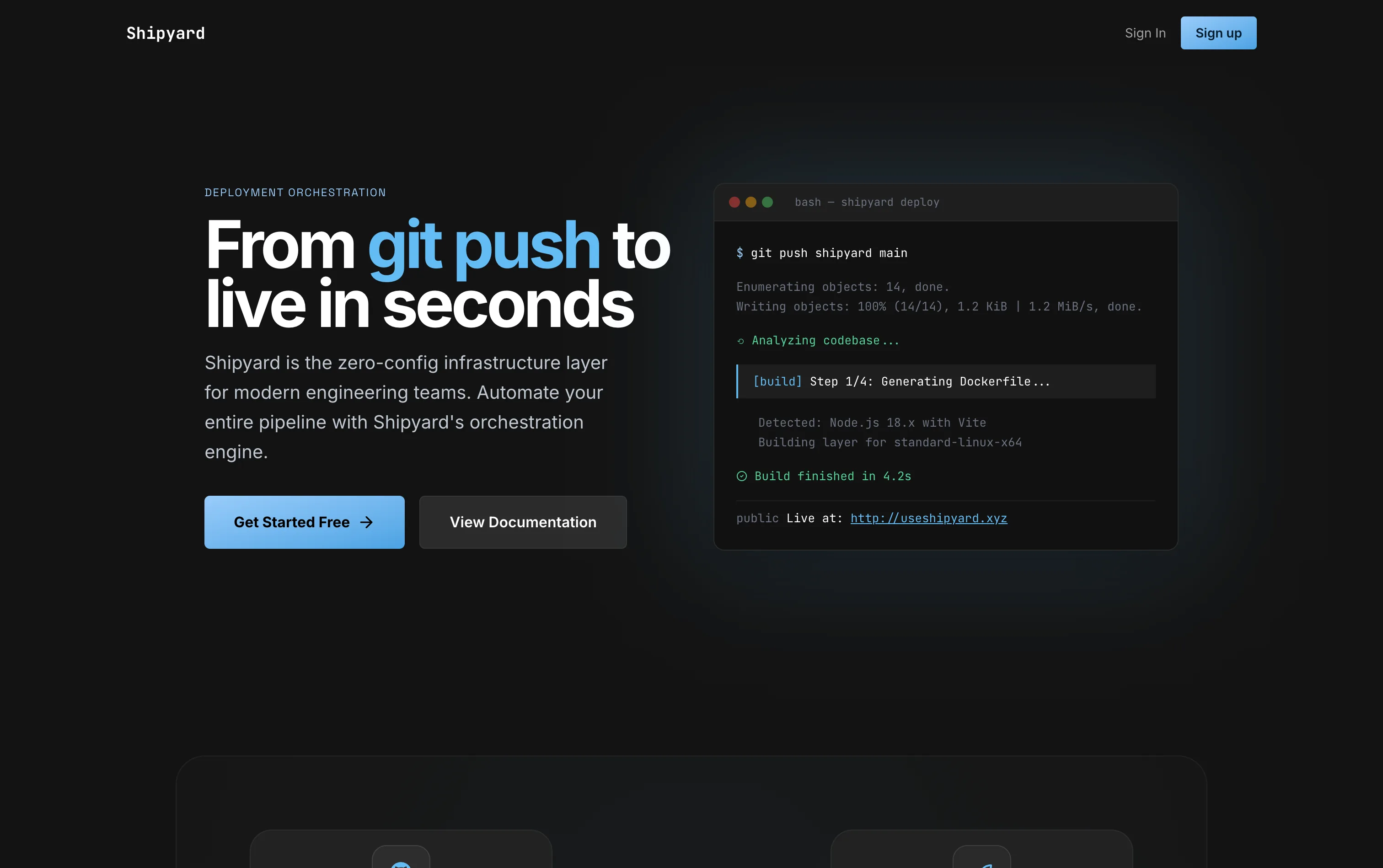Click the '[build]' tag
This screenshot has height=868, width=1383.
click(x=777, y=381)
